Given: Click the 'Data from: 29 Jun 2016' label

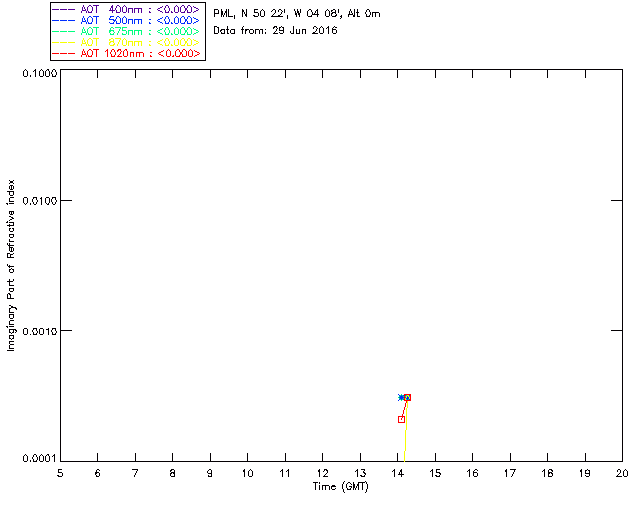Looking at the screenshot, I should click(x=276, y=31).
